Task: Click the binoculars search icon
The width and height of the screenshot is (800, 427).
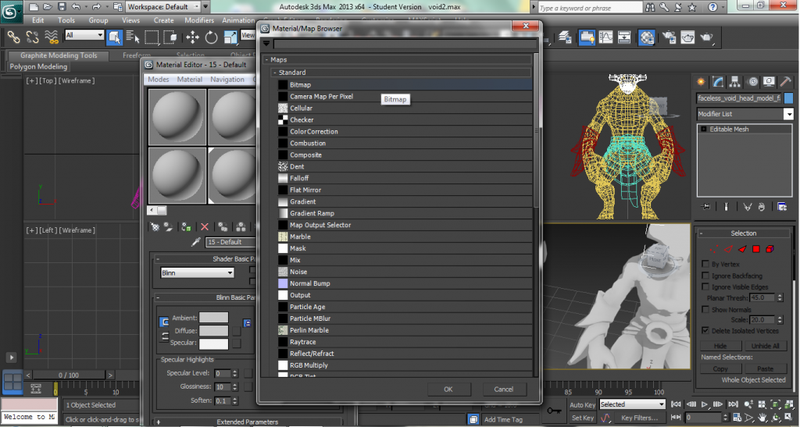Action: click(650, 7)
